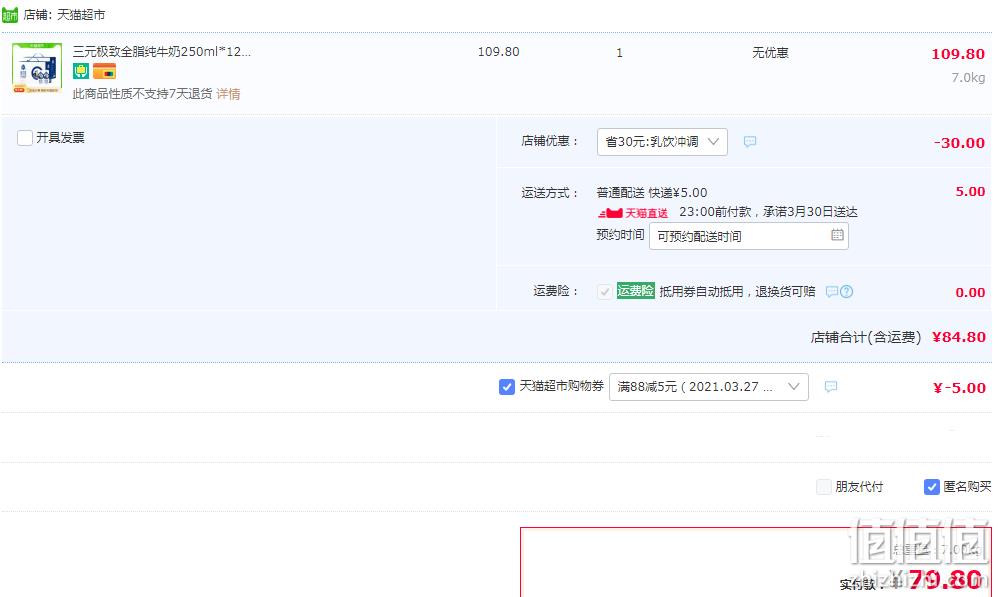Click the orange credit card icon under product
This screenshot has height=597, width=998.
[104, 71]
